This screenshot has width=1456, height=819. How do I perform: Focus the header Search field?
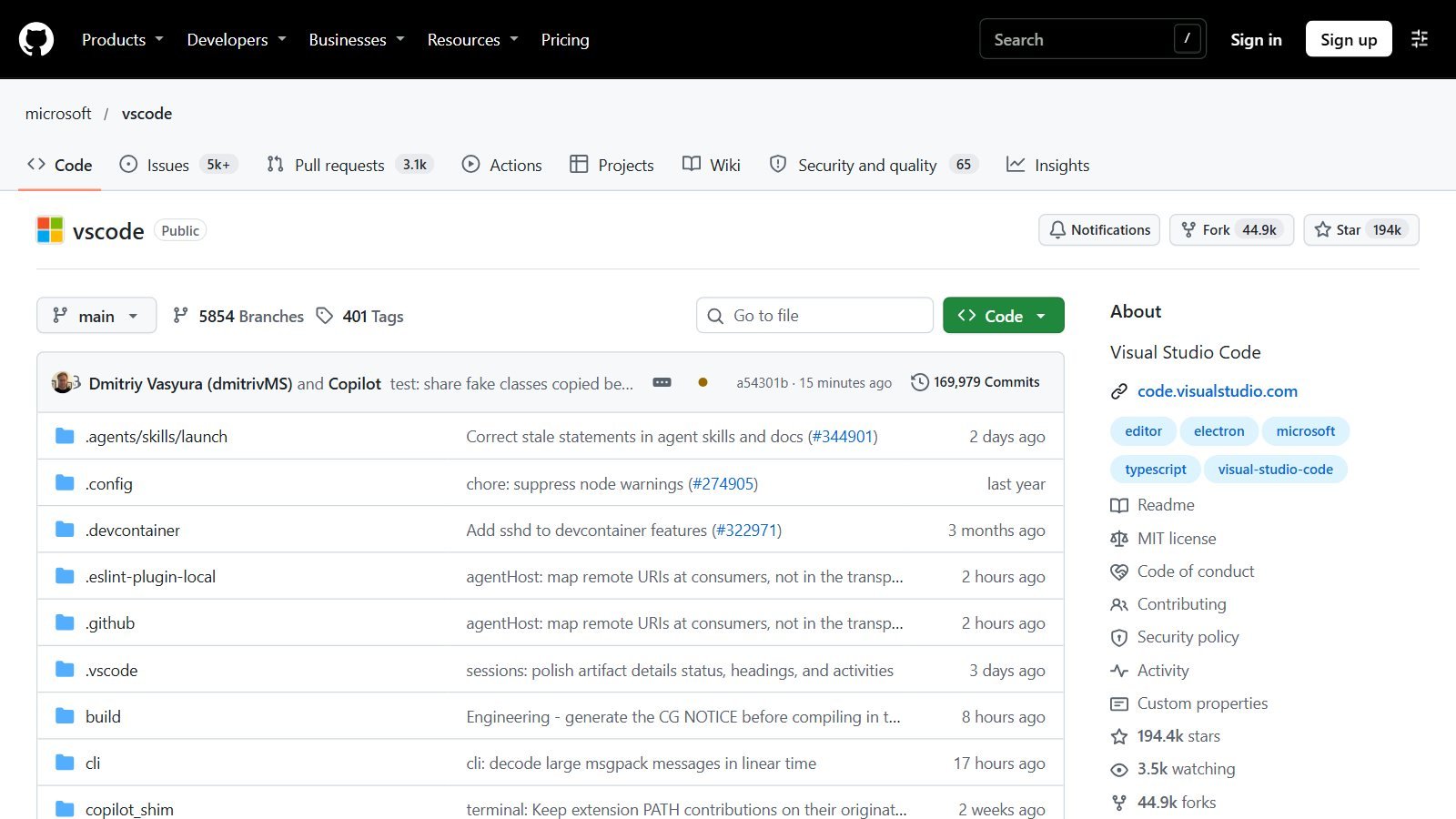click(1093, 39)
